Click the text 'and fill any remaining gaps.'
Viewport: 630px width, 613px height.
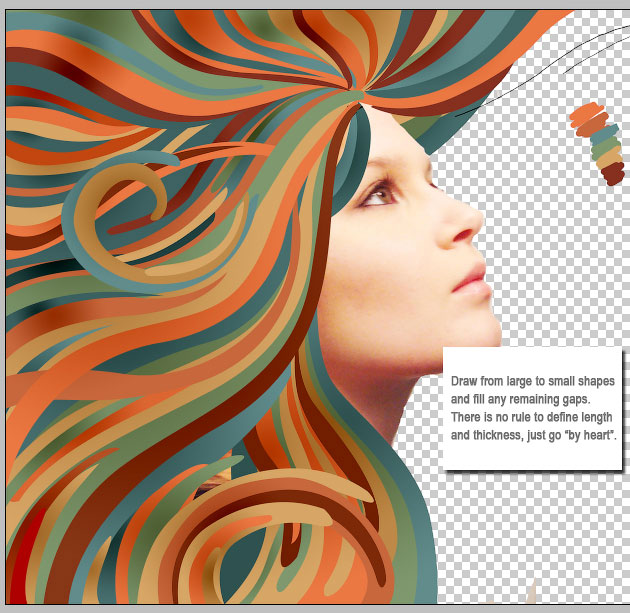(520, 399)
